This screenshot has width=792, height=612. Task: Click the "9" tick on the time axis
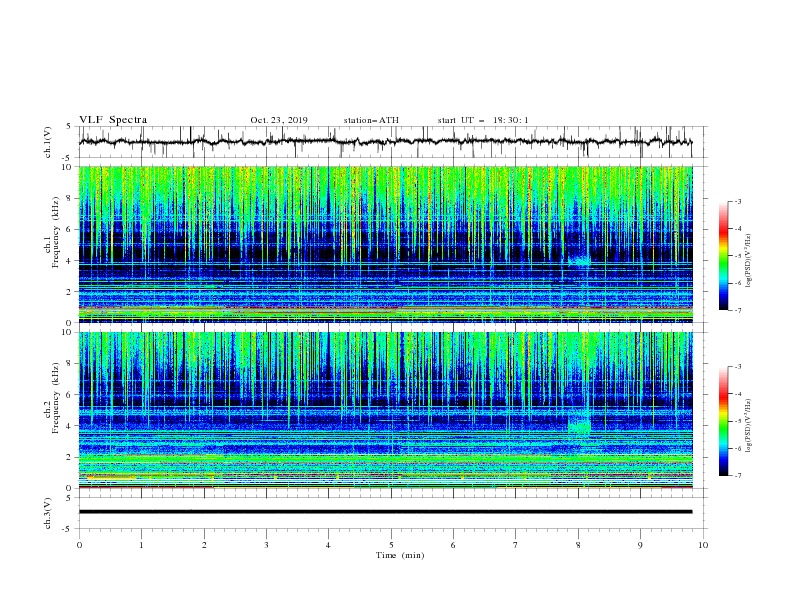click(x=640, y=545)
